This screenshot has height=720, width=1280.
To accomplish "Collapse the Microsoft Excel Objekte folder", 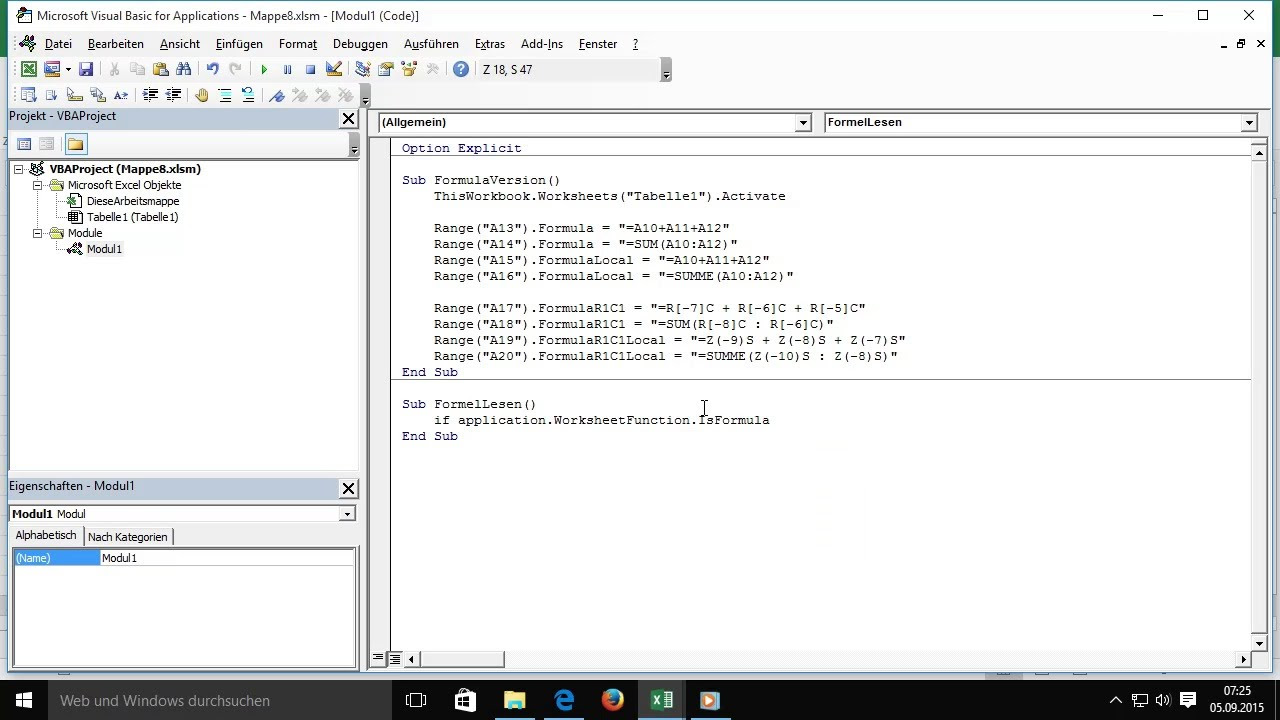I will tap(38, 185).
